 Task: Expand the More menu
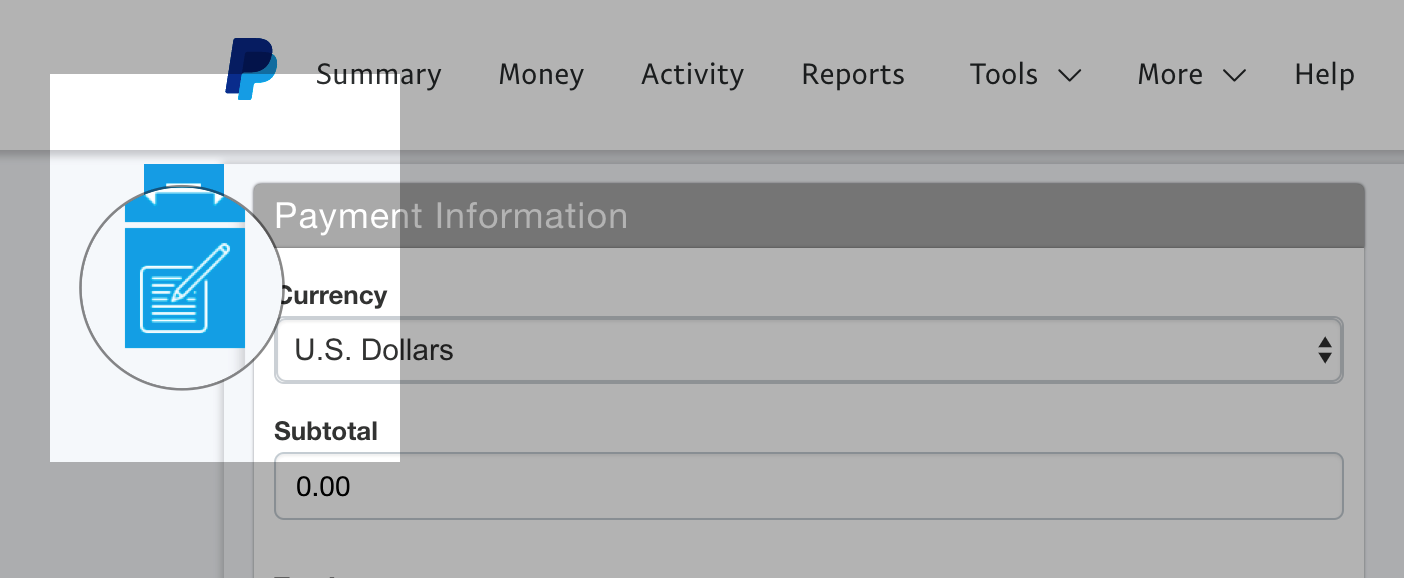pyautogui.click(x=1170, y=75)
